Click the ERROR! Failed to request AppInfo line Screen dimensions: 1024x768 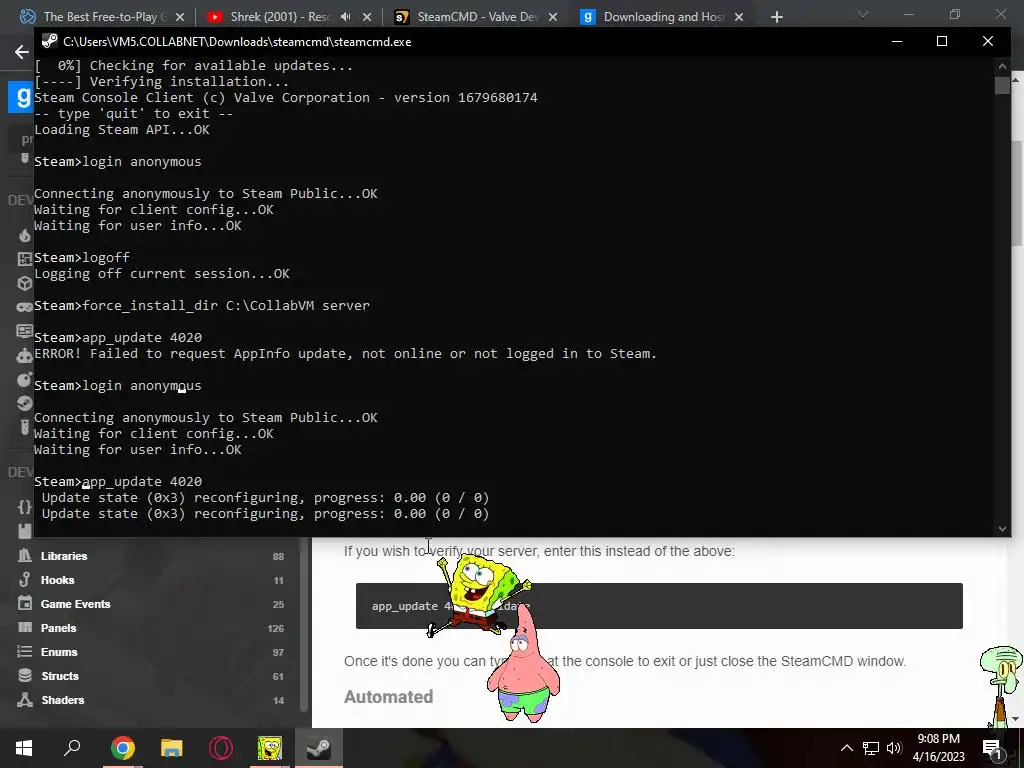tap(345, 353)
